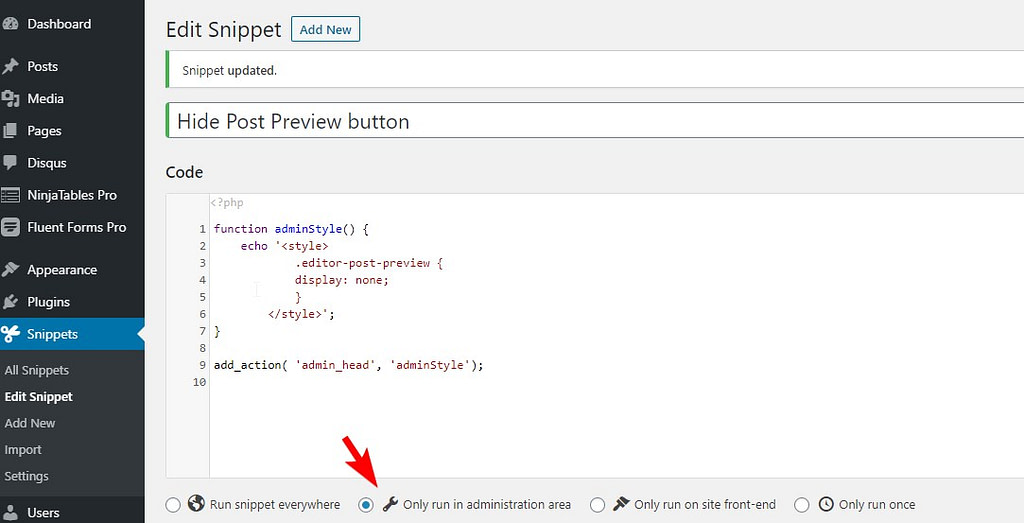Click Add New in Snippets submenu
The height and width of the screenshot is (523, 1024).
30,423
